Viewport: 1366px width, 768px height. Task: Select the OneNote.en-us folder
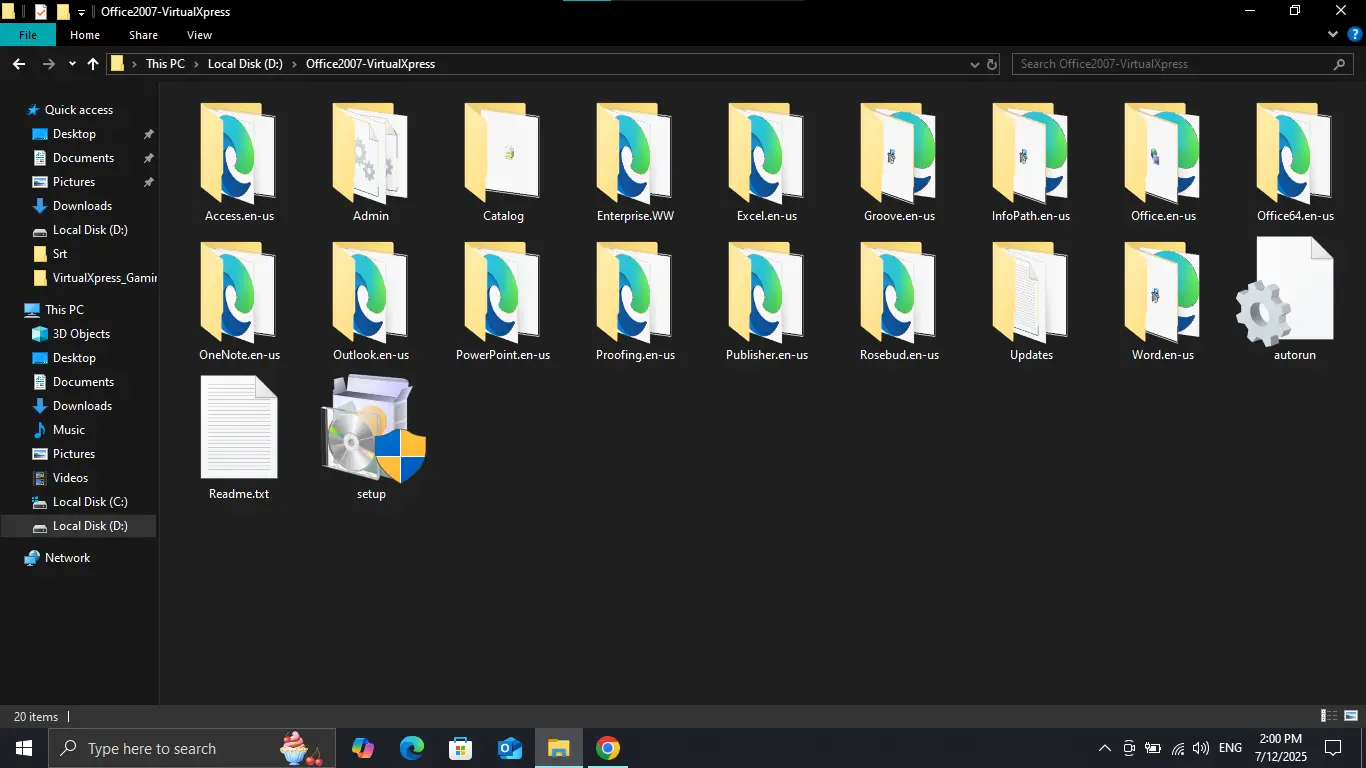point(239,302)
